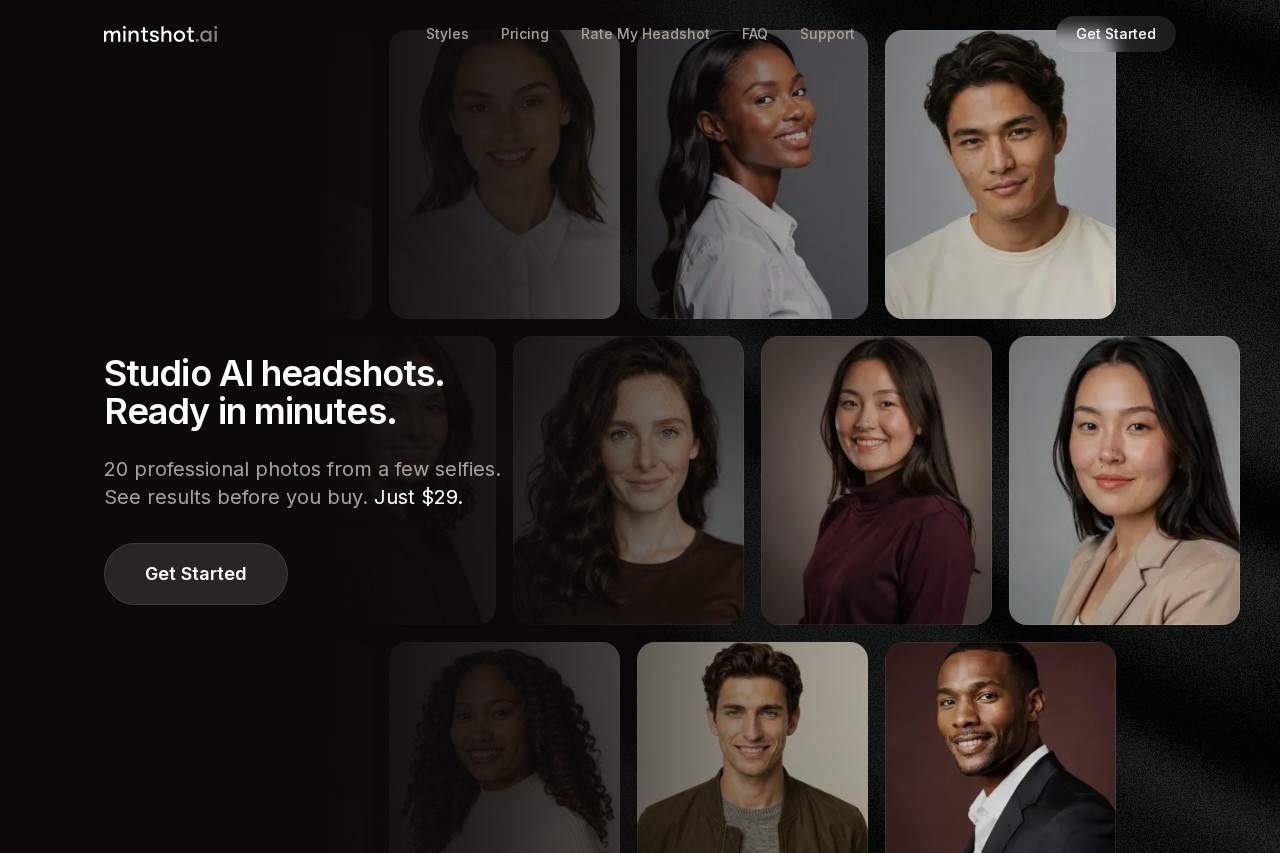Visit the Support page
Screen dimensions: 1280x853
[x=827, y=34]
